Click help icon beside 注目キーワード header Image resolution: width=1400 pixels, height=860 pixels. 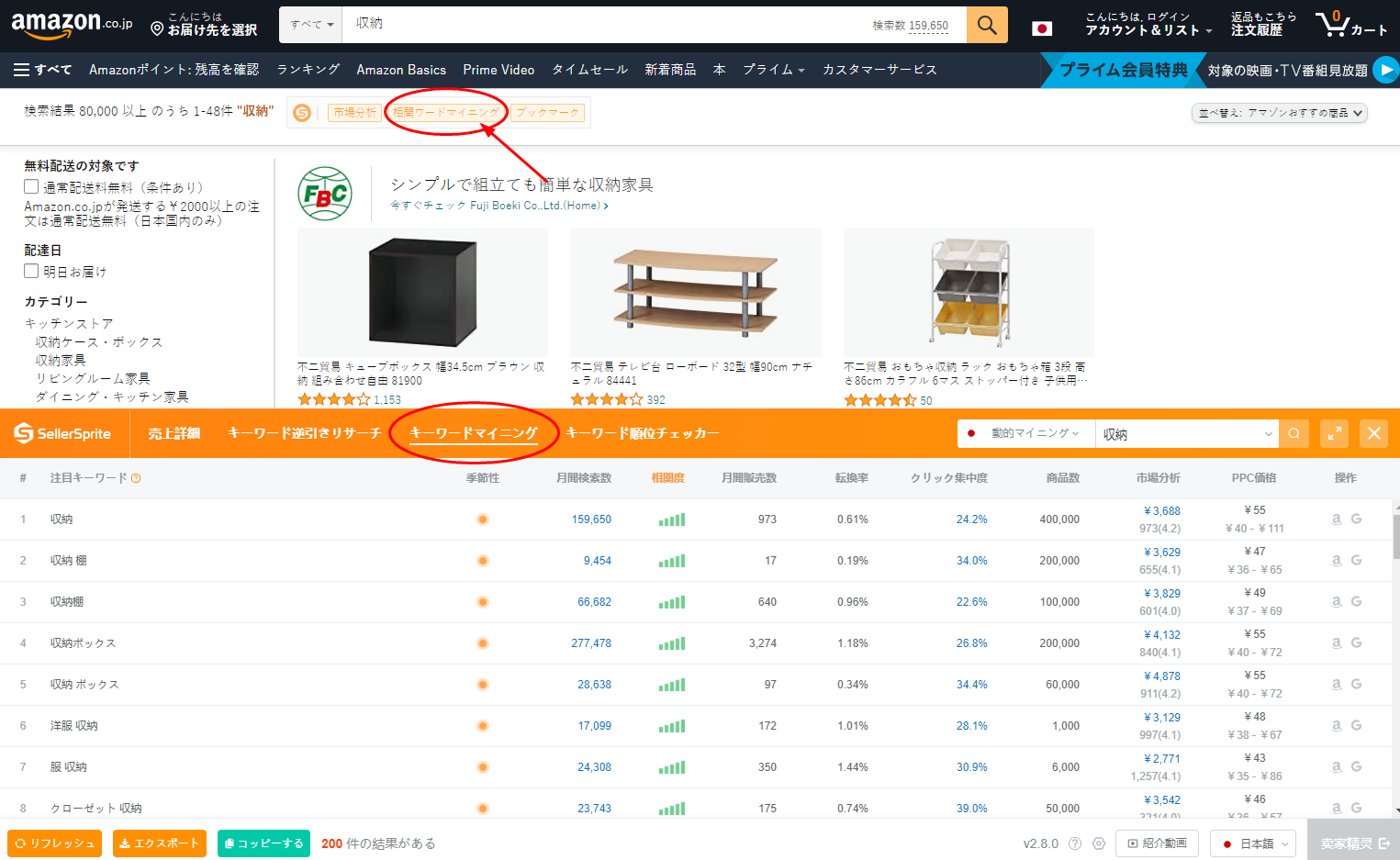pos(136,478)
